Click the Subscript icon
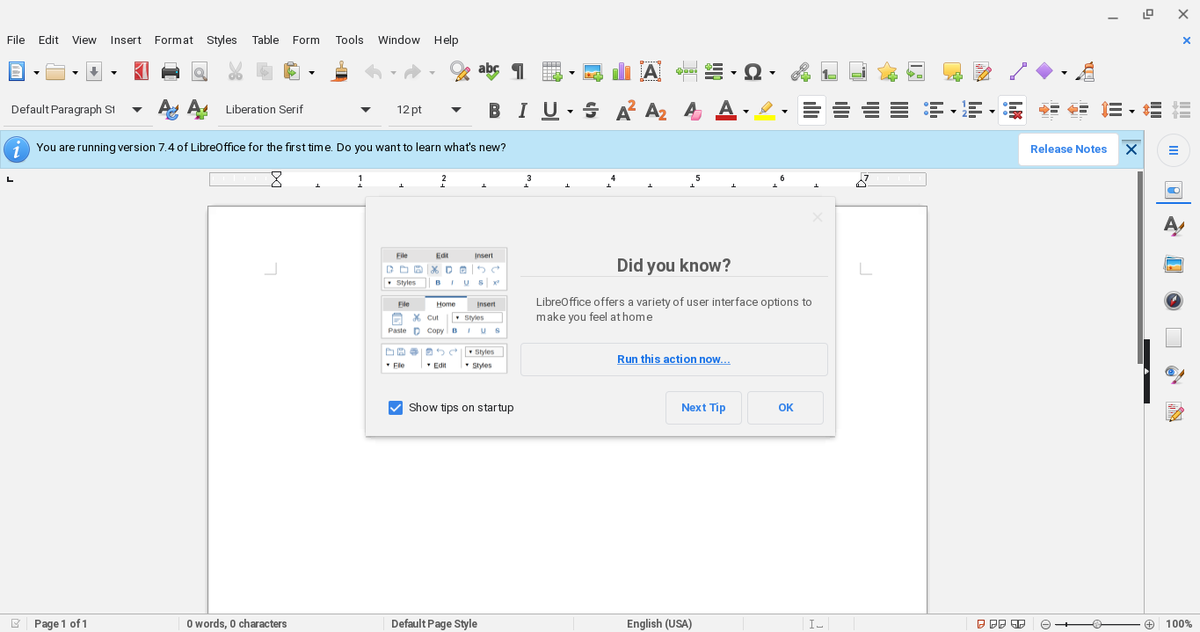This screenshot has width=1200, height=632. coord(656,110)
